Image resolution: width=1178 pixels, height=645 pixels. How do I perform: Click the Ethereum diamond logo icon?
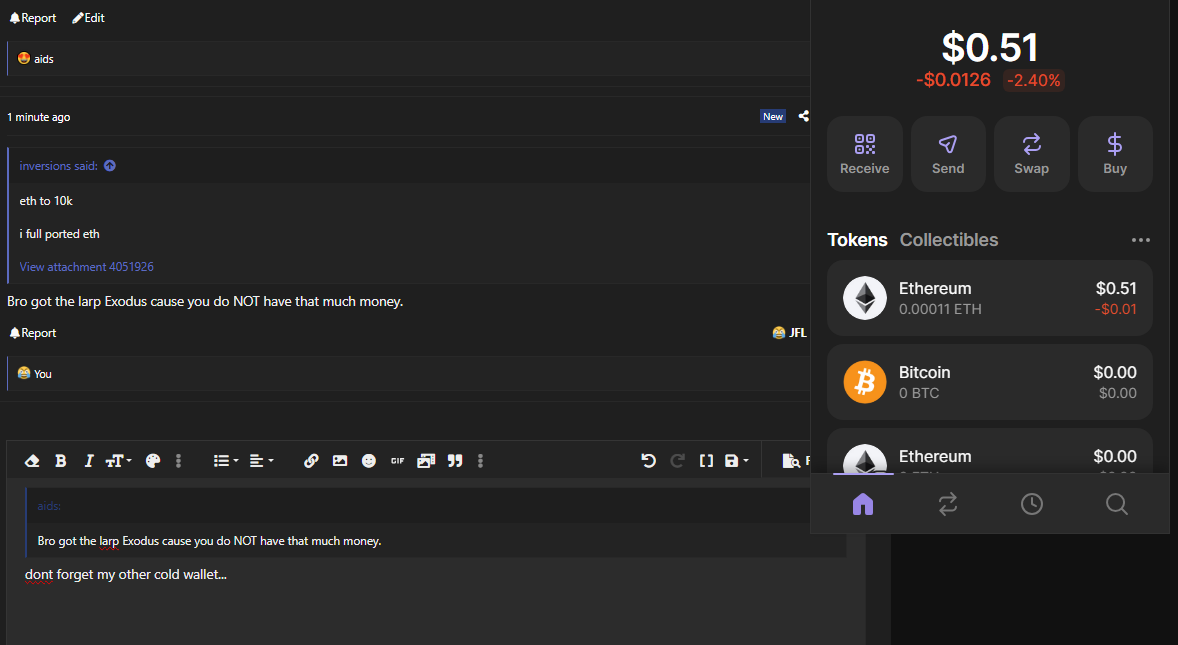[x=865, y=298]
